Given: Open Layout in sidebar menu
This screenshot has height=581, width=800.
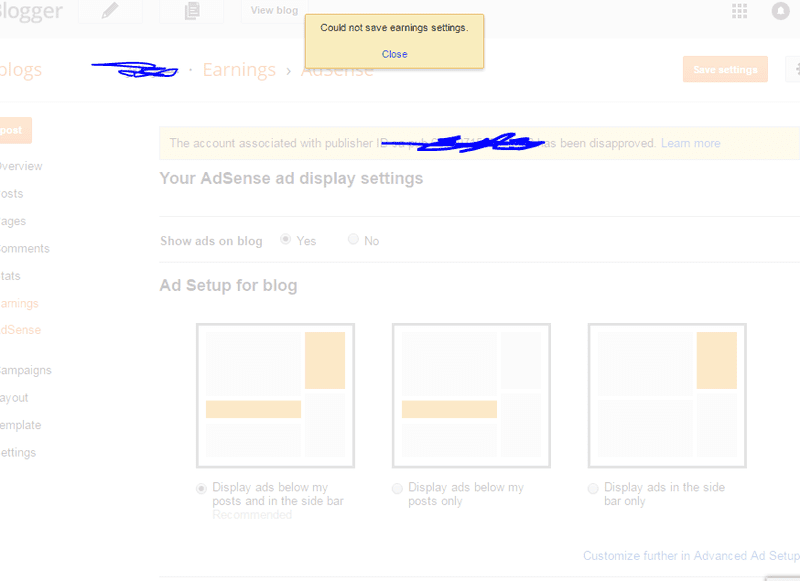Looking at the screenshot, I should (x=14, y=398).
